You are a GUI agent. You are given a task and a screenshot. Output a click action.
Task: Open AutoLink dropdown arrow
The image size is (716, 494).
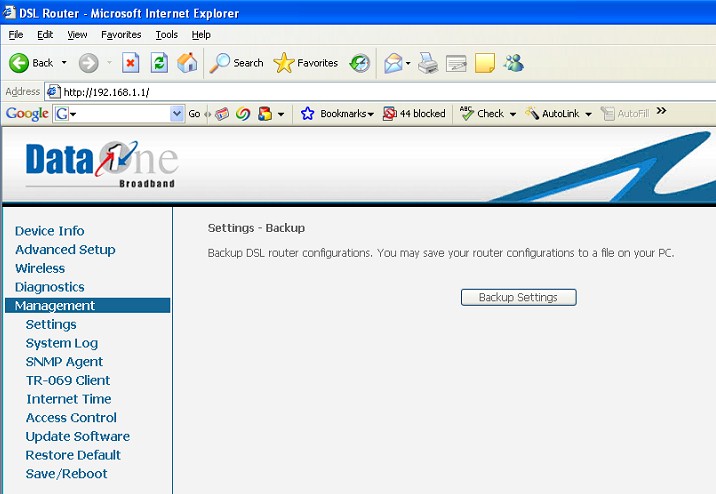point(588,114)
